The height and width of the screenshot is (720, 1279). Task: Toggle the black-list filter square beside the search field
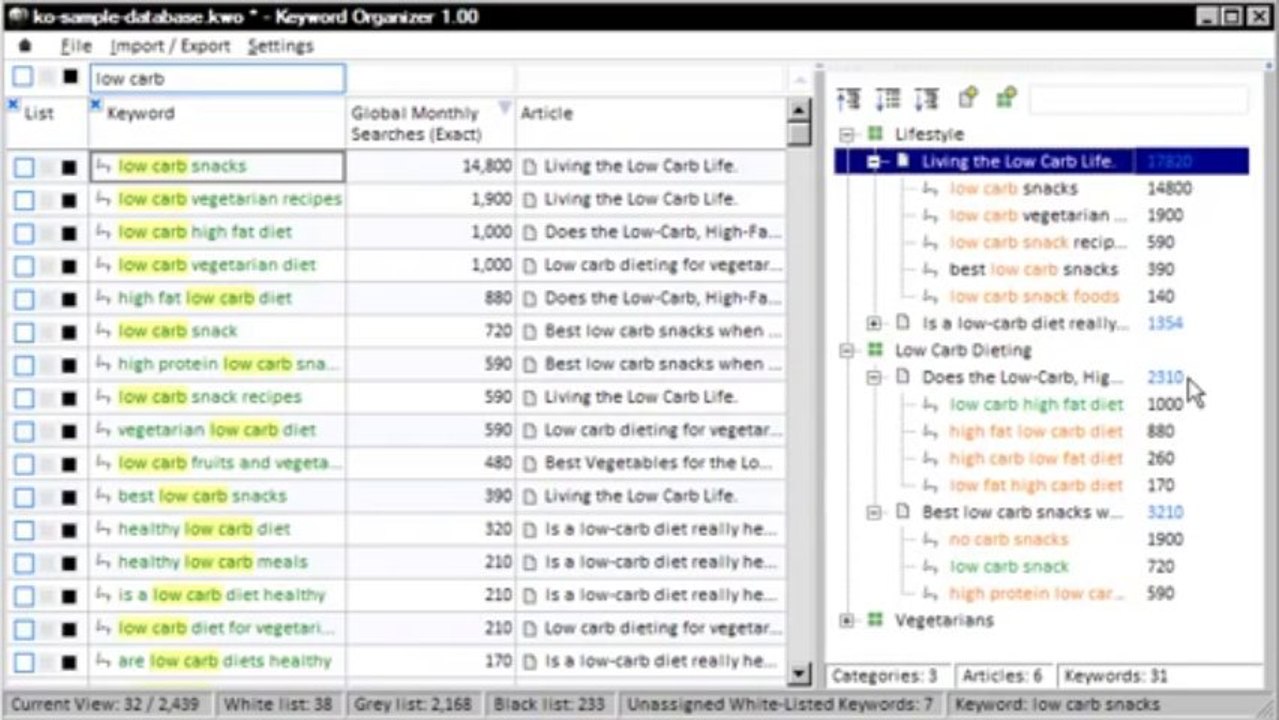(x=70, y=77)
